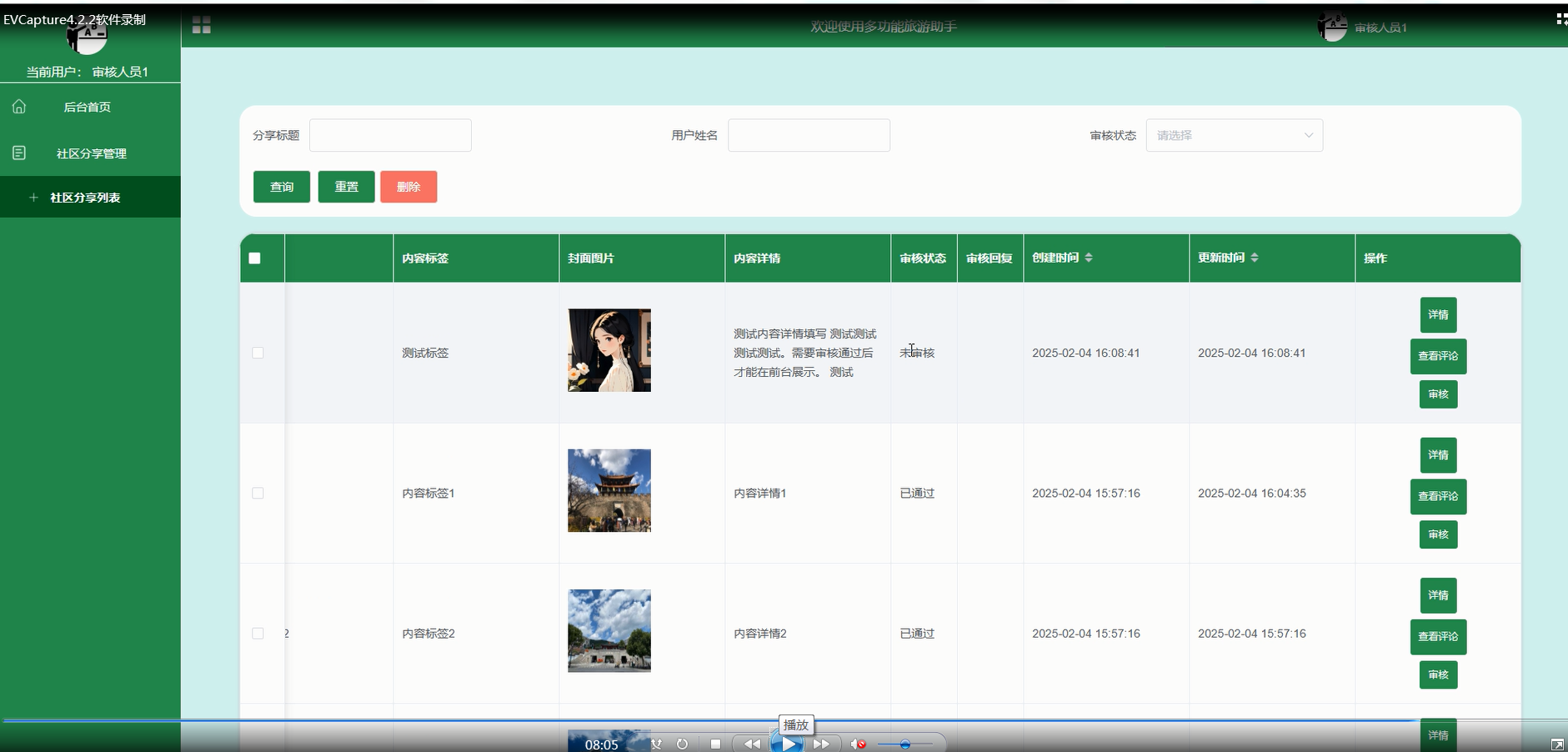Check the row checkbox for 内容标签1

click(258, 493)
